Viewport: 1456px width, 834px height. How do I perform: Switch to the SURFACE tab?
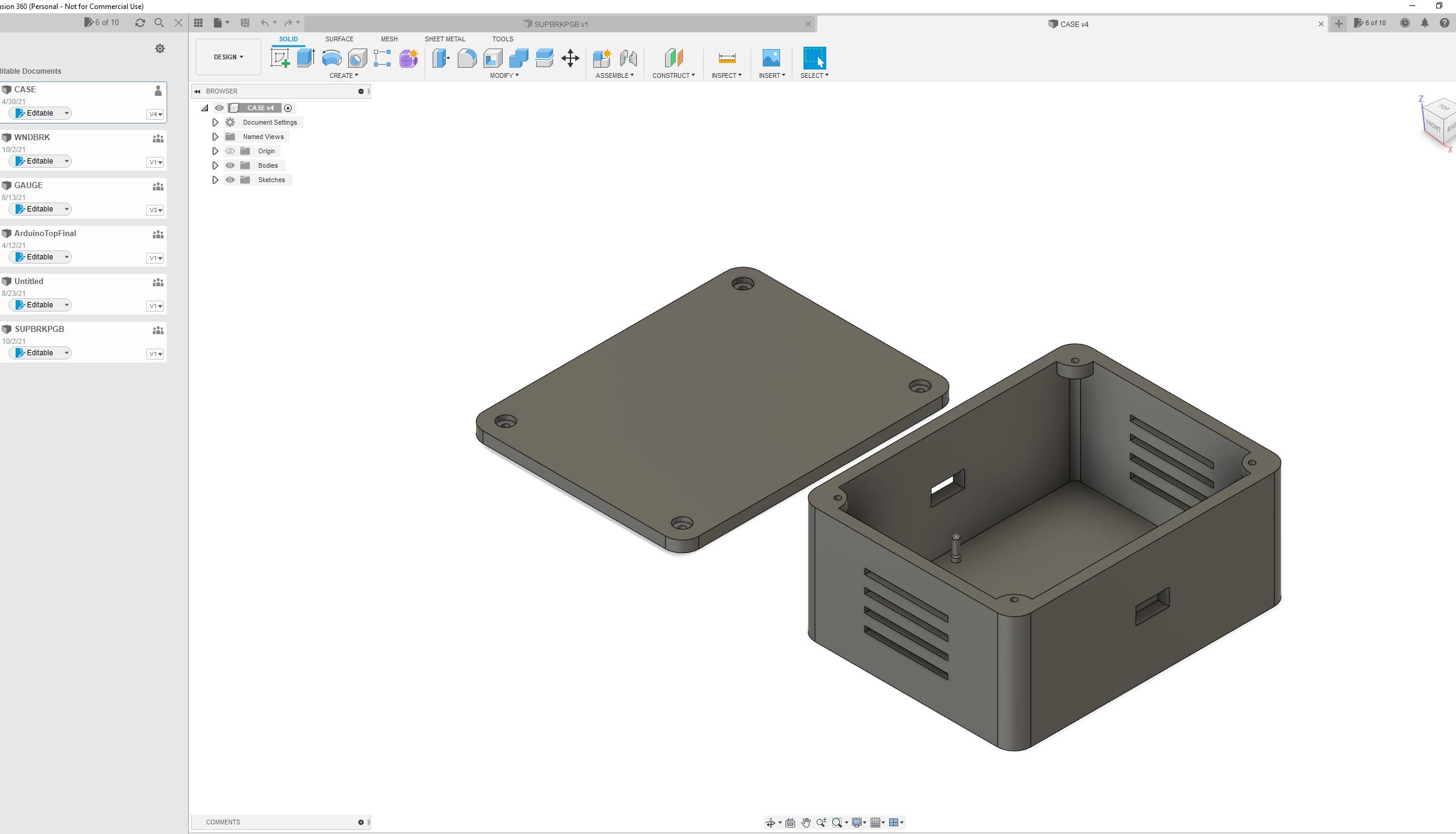pos(339,39)
